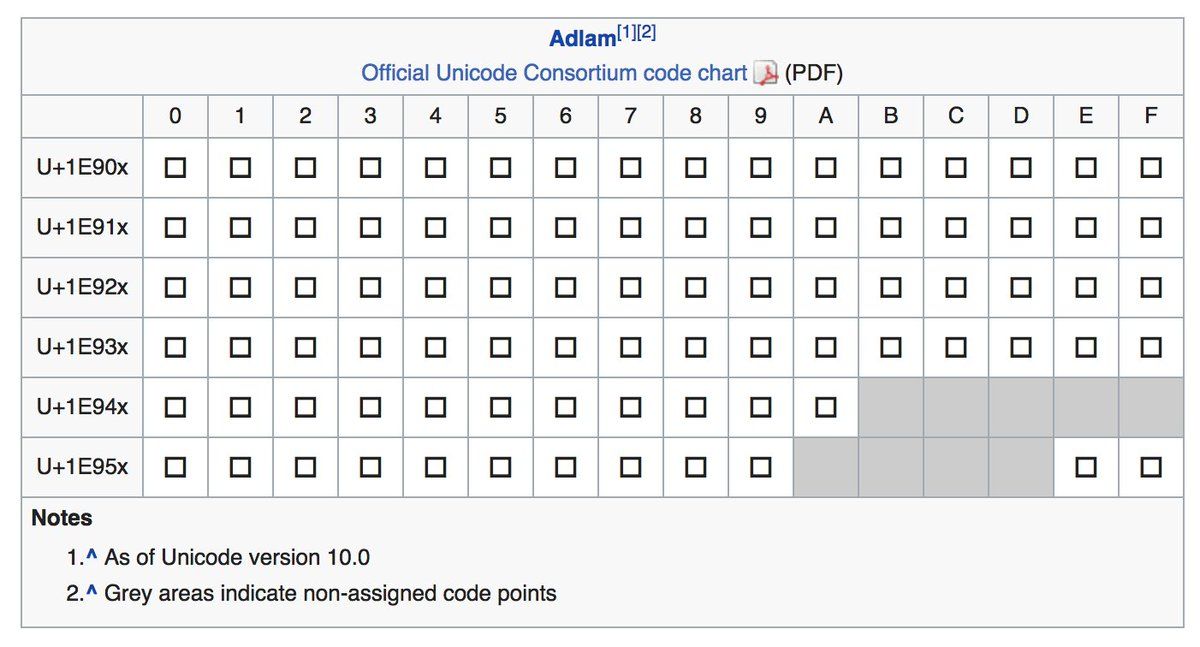Click the grey unassigned cell U+1E95x column A

tap(825, 467)
